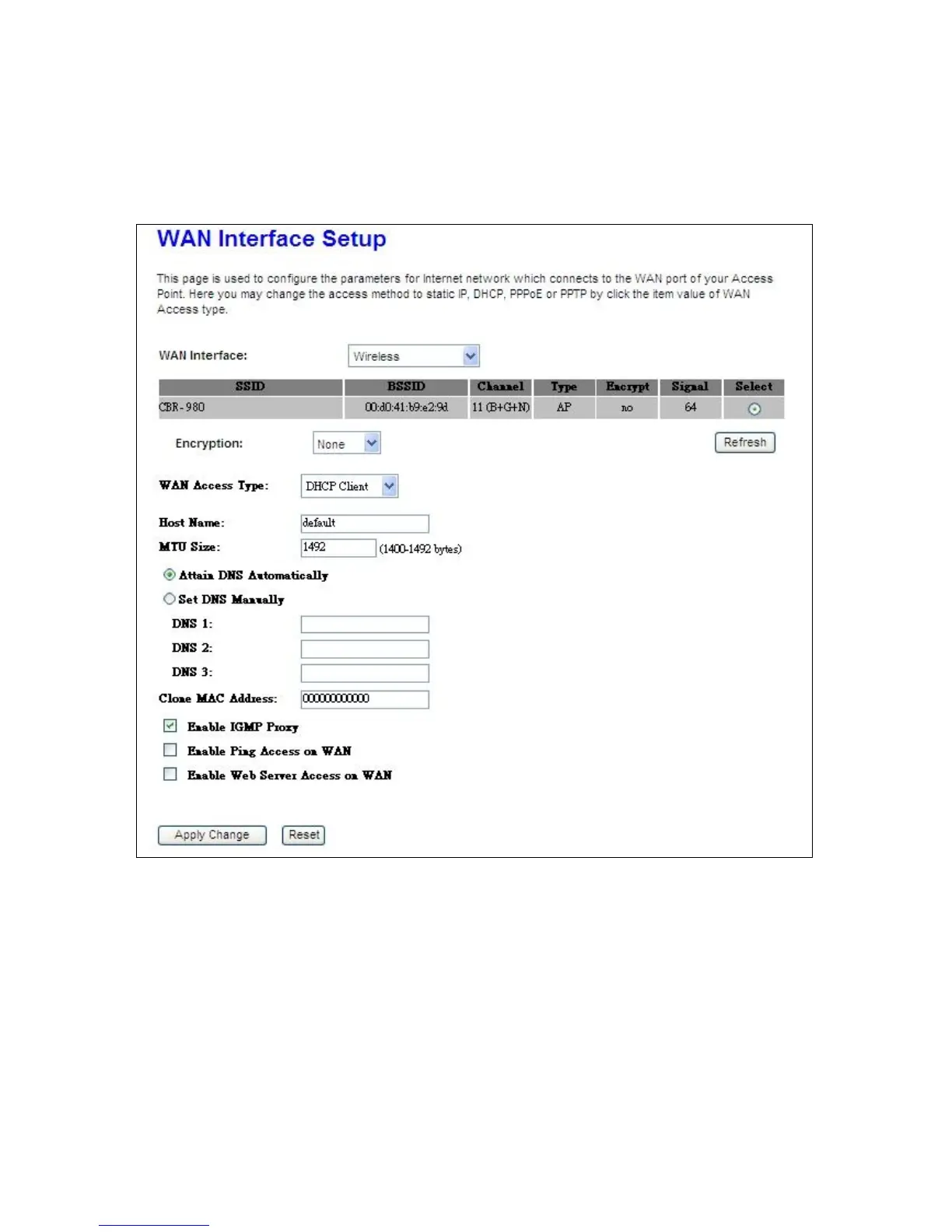Viewport: 952px width, 1232px height.
Task: Open the WAN Interface dropdown showing Wireless
Action: [x=414, y=356]
